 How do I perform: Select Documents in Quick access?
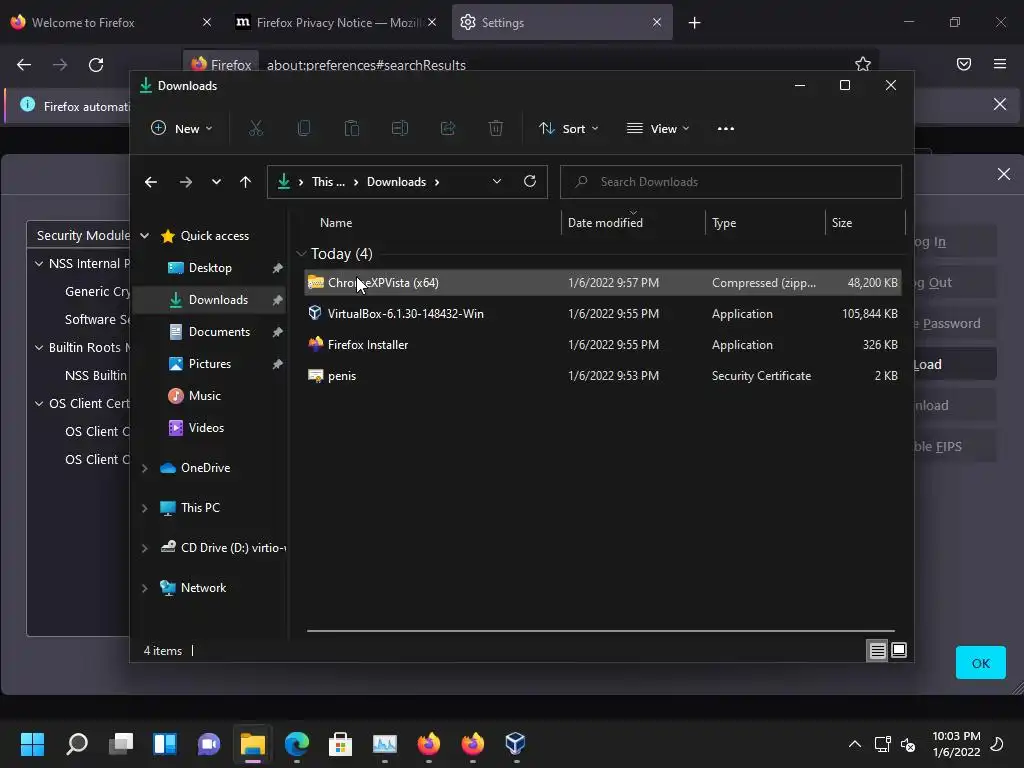(x=219, y=332)
